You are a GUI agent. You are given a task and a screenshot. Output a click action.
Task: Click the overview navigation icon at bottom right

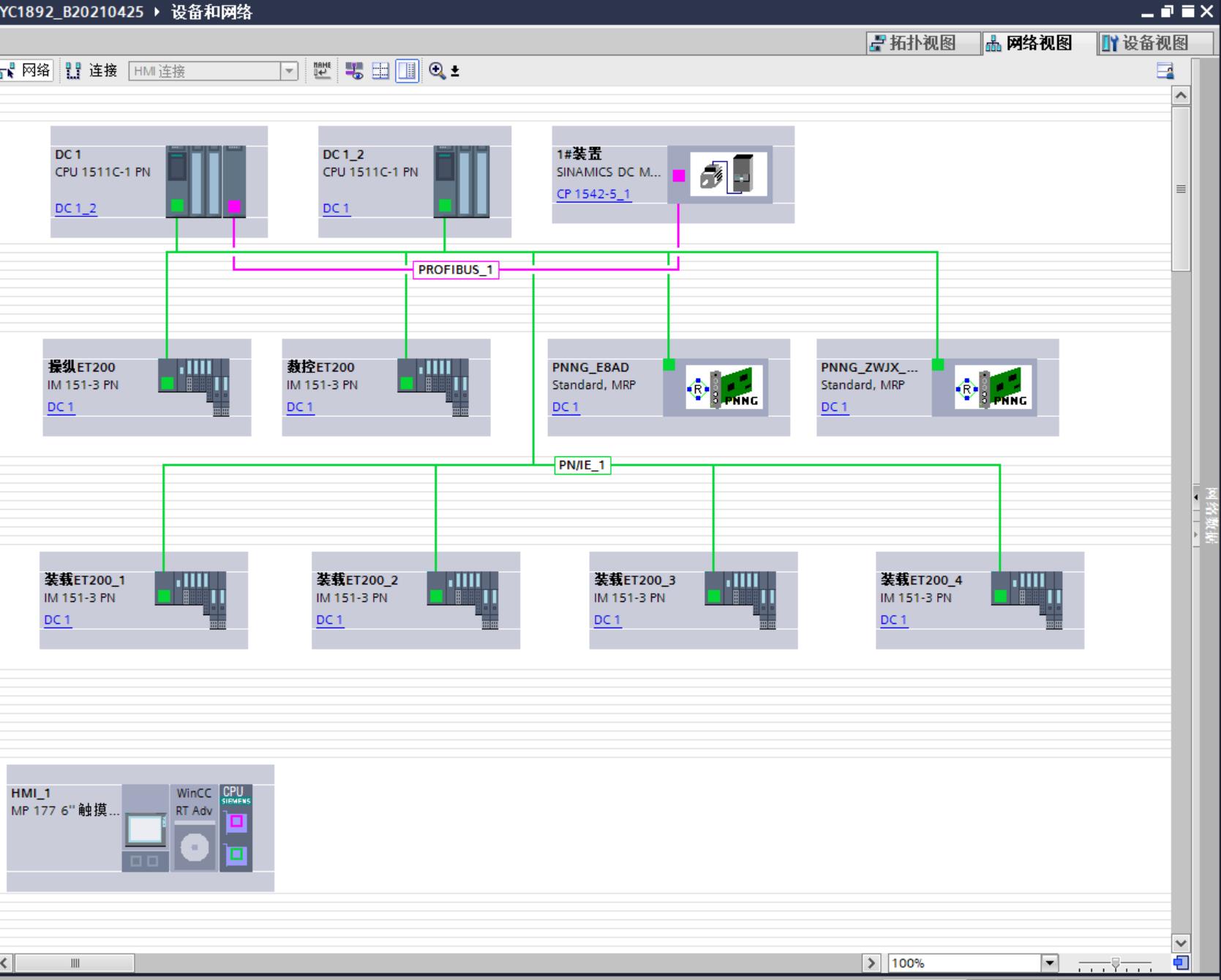coord(1180,962)
